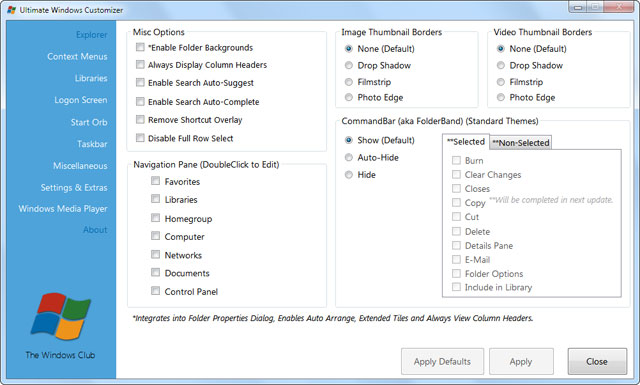Choose Filmstrip for Image Thumbnail Borders
The width and height of the screenshot is (640, 385).
(x=349, y=82)
